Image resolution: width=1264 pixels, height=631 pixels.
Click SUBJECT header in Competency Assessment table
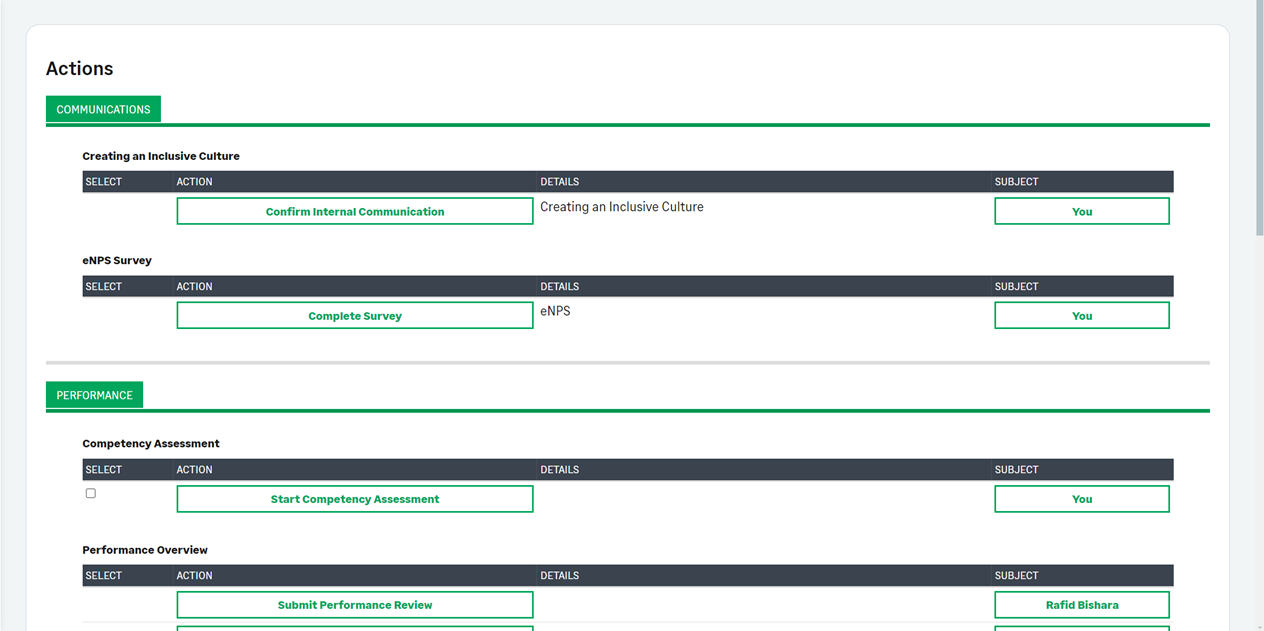[x=1016, y=470]
